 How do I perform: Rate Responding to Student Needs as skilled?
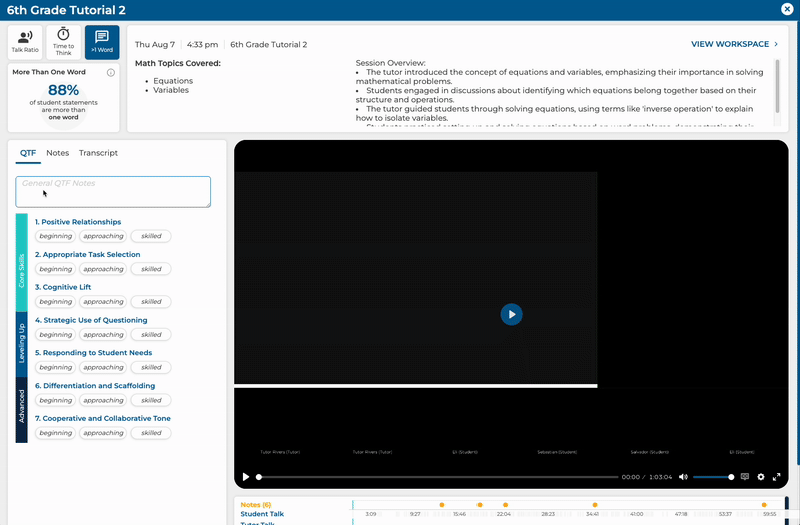tap(151, 367)
